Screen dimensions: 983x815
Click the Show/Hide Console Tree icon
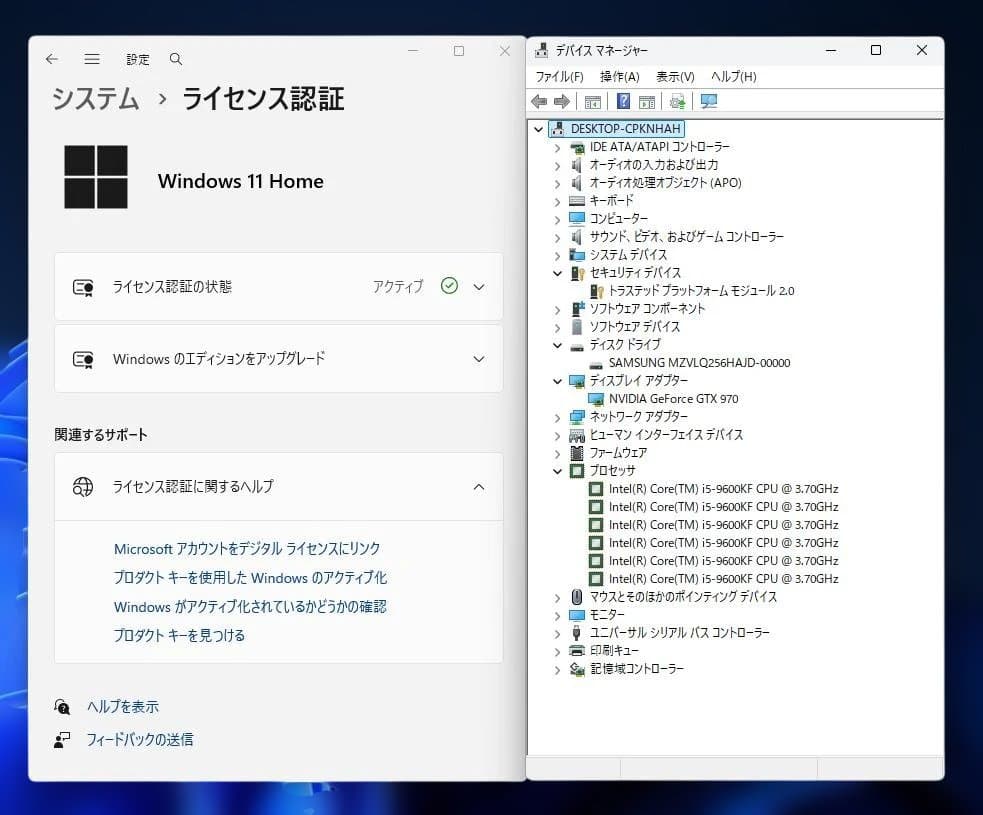coord(592,101)
